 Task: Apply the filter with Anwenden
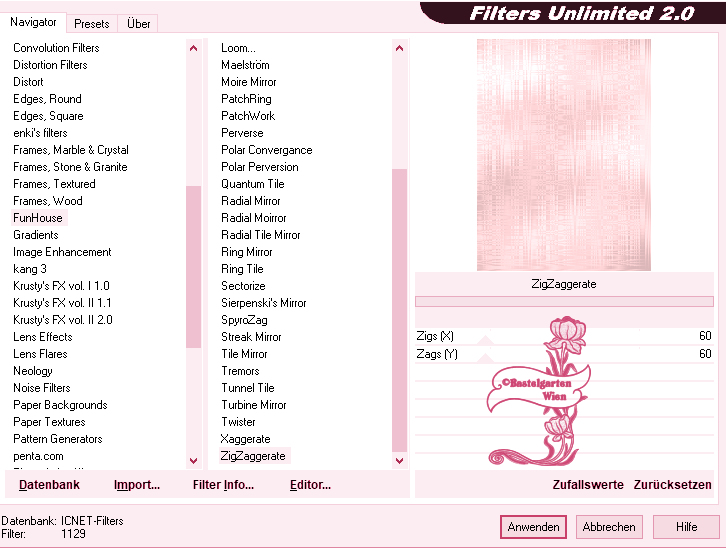click(533, 527)
